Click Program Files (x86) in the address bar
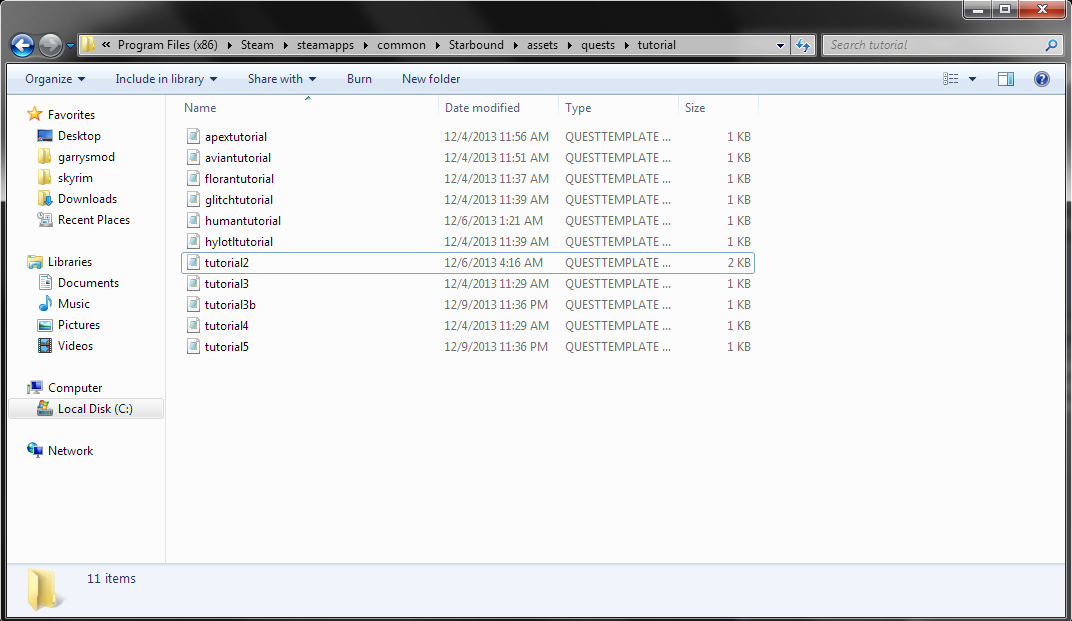Viewport: 1072px width, 621px height. 168,45
